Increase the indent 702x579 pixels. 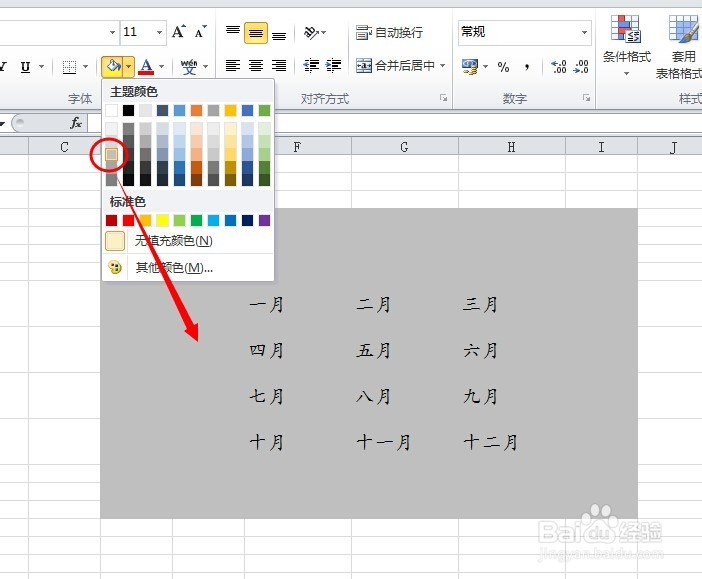(333, 66)
